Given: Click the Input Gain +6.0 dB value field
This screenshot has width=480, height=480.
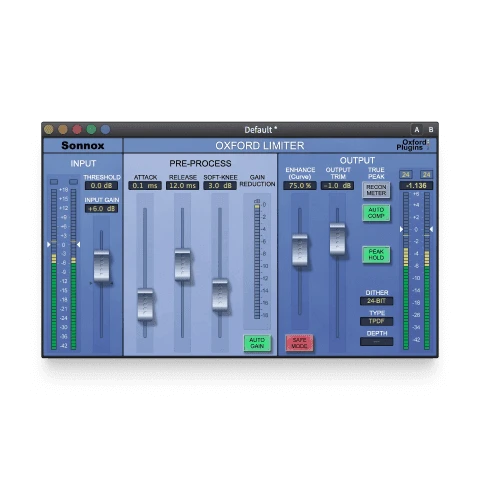Looking at the screenshot, I should pos(101,209).
